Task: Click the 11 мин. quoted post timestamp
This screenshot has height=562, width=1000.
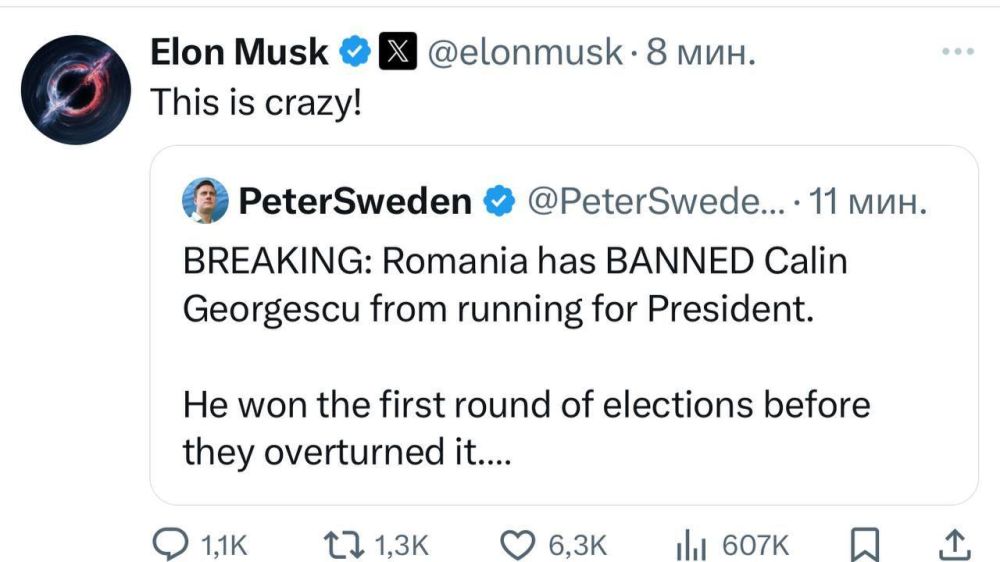Action: 868,203
